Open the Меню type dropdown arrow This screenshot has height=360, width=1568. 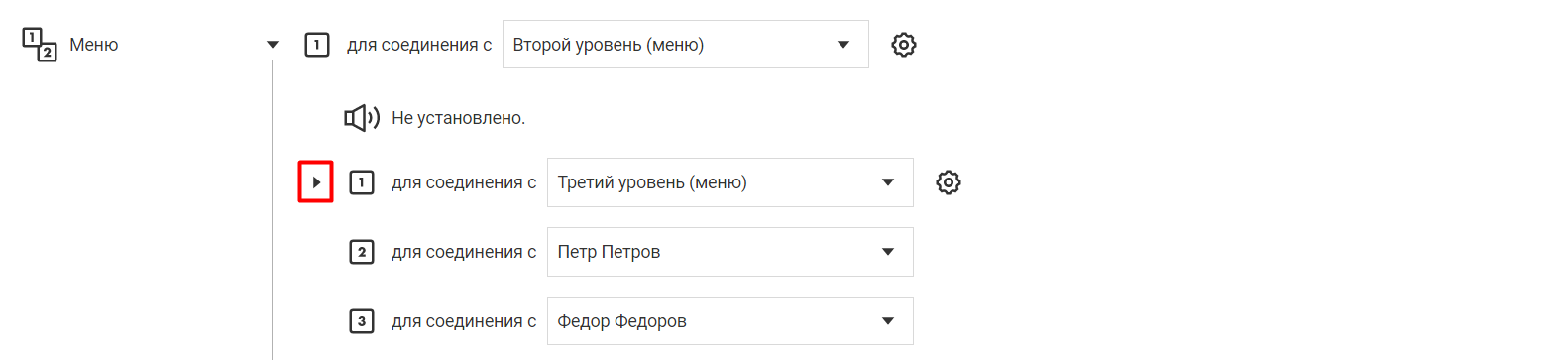(x=273, y=45)
